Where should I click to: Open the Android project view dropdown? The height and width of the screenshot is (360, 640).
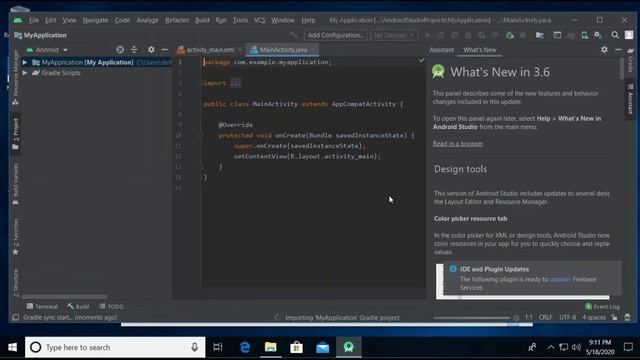(x=47, y=50)
